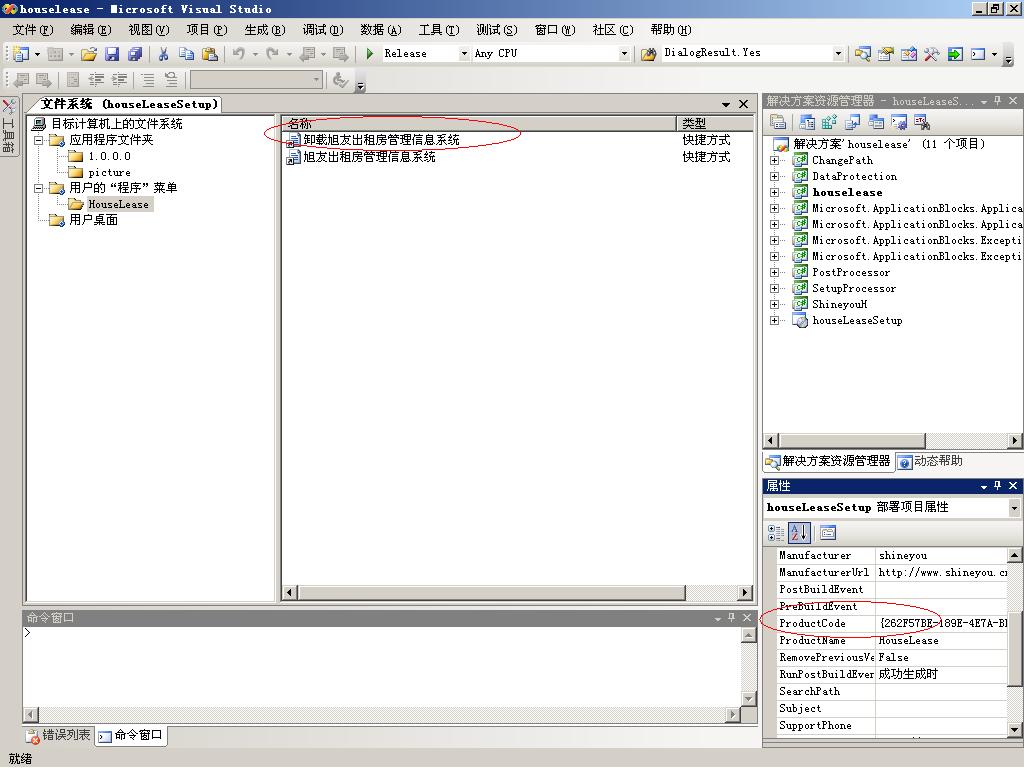This screenshot has height=768, width=1024.
Task: Click the Property Pages icon in Properties panel
Action: point(827,533)
